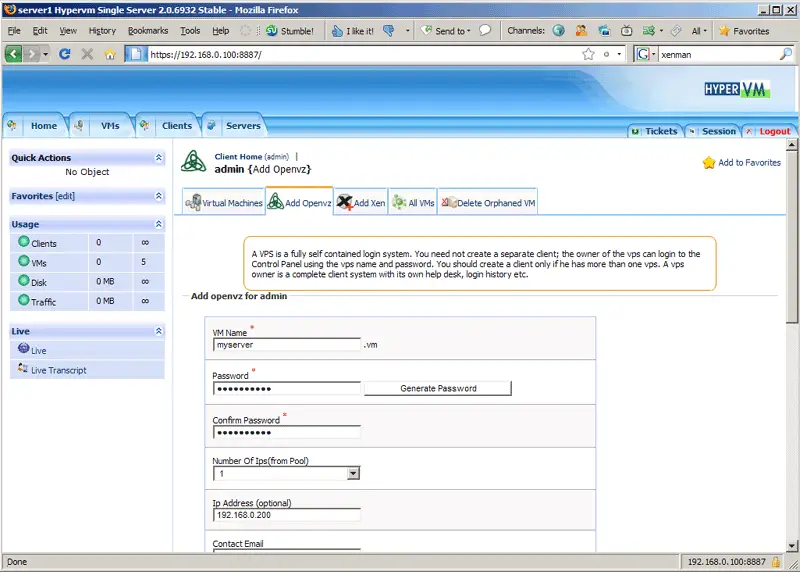Collapse the Favorites panel
Viewport: 800px width, 572px height.
click(x=159, y=196)
